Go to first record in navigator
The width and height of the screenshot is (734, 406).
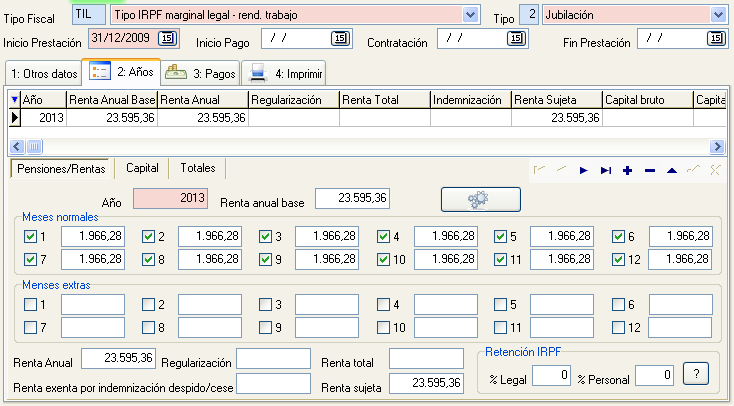[x=539, y=170]
